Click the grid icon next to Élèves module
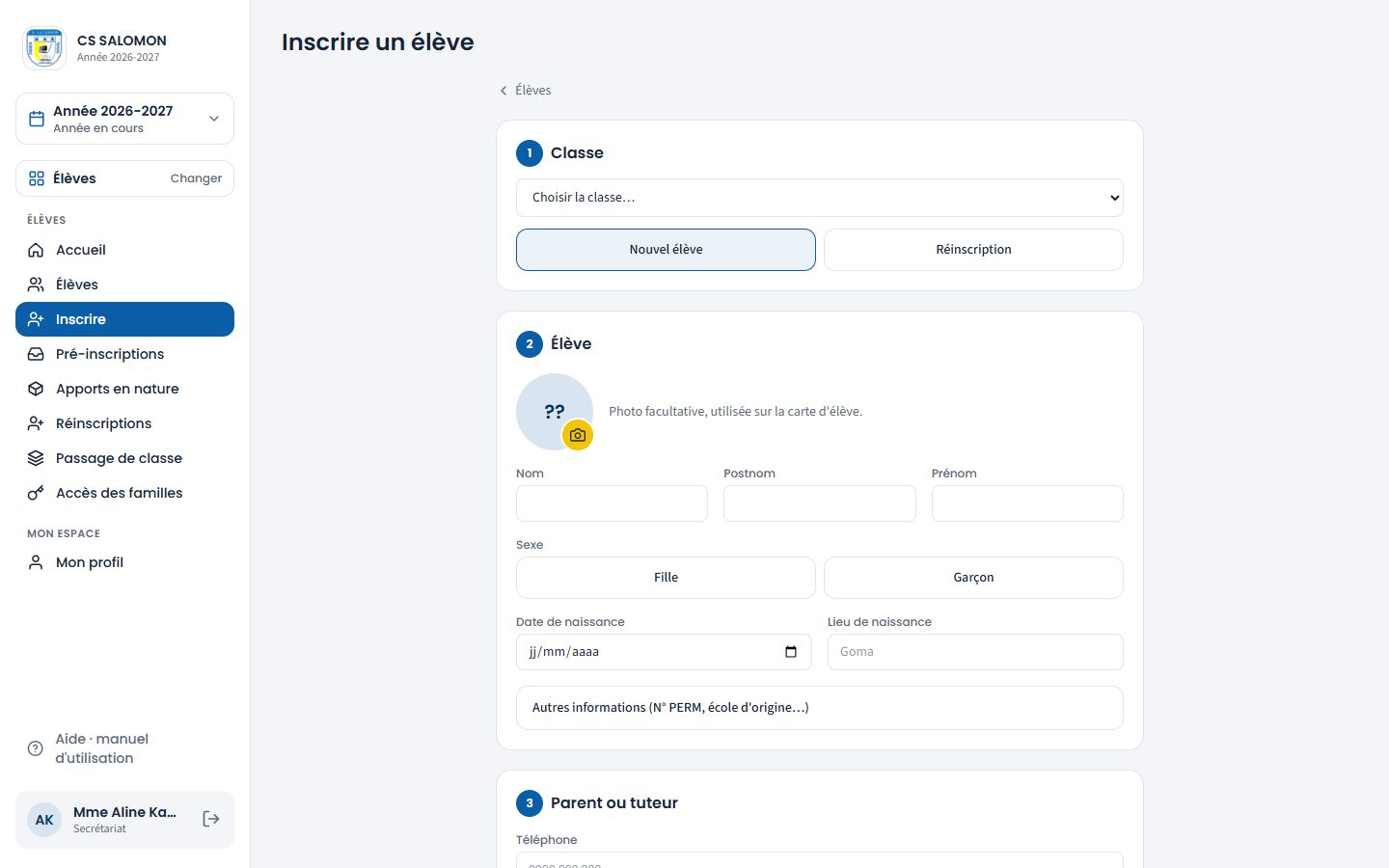Screen dimensions: 1389x868 click(x=37, y=178)
